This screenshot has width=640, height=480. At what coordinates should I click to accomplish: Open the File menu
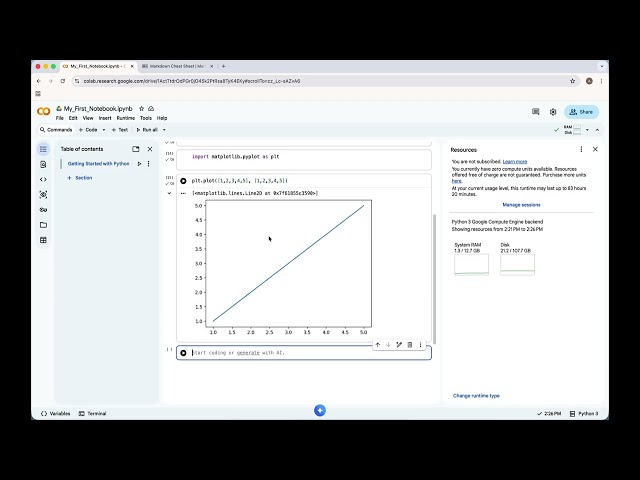[x=60, y=118]
